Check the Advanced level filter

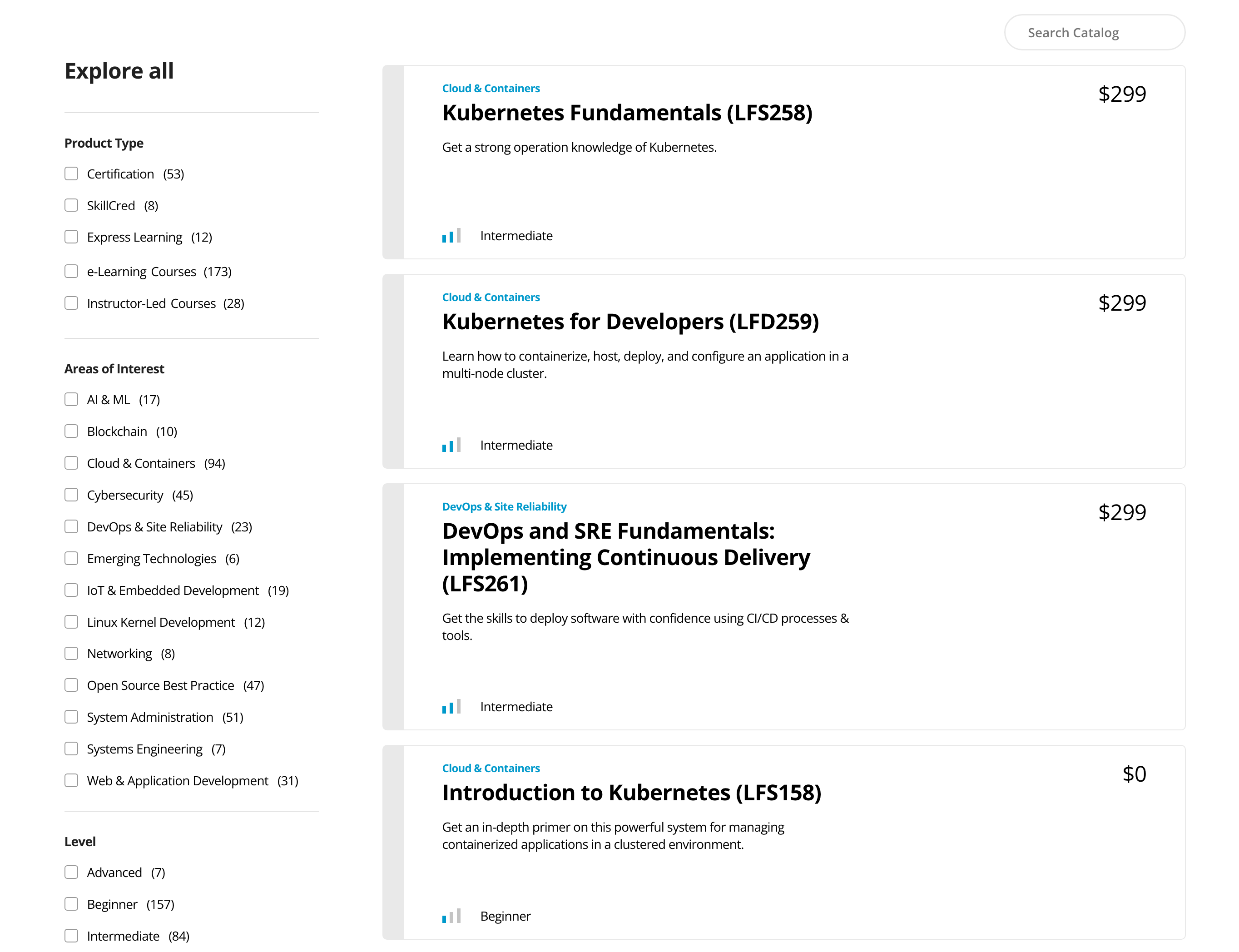[x=71, y=872]
